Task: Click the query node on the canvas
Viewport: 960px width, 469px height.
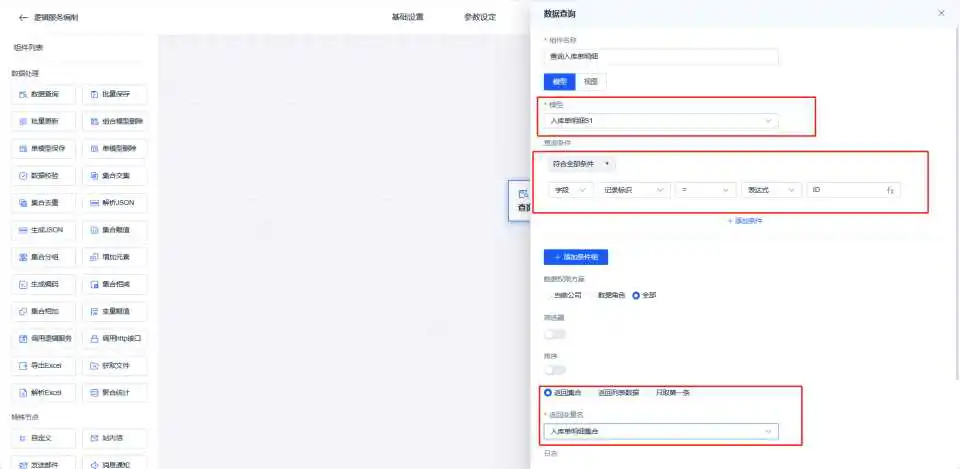Action: click(x=520, y=201)
